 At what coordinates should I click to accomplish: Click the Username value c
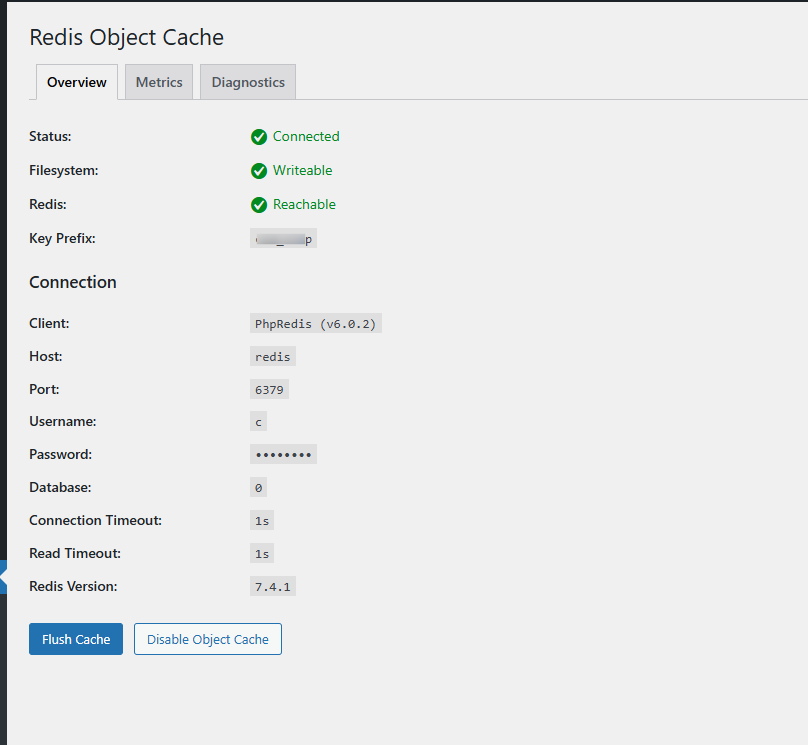click(258, 421)
